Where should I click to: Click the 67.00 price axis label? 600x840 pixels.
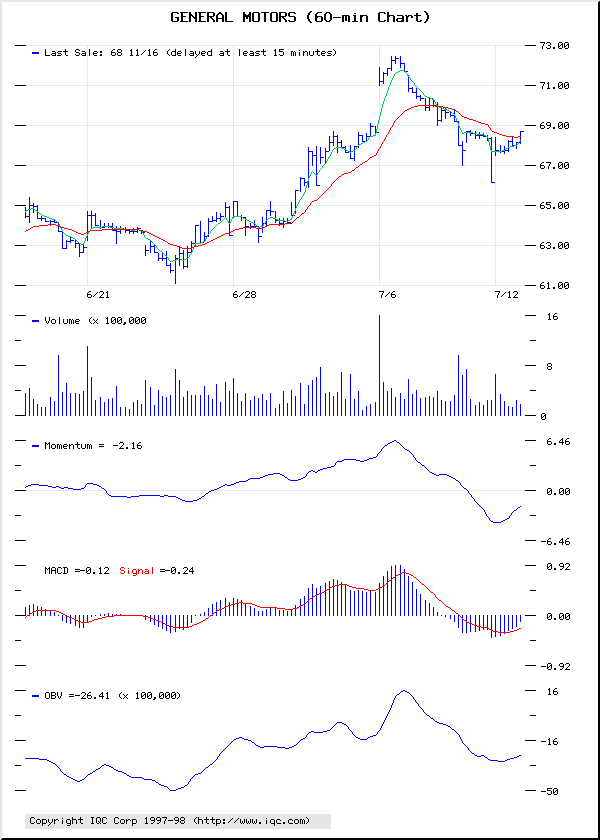[x=554, y=166]
